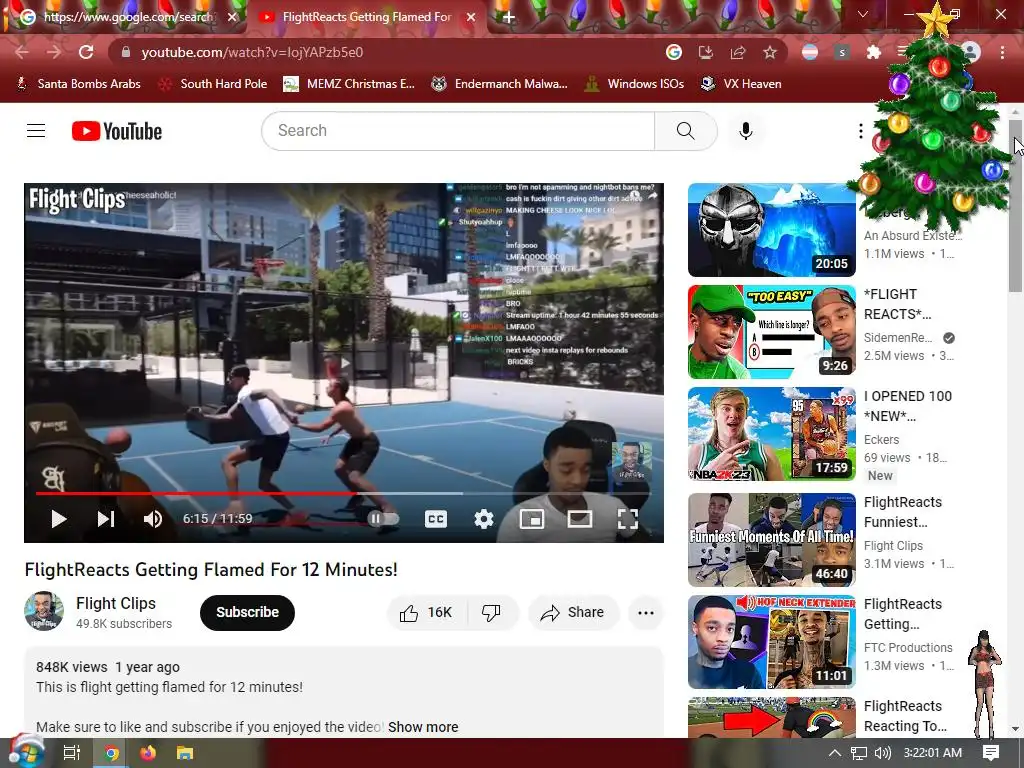Start voice search with microphone icon
Screen dimensions: 1024x768
(746, 131)
